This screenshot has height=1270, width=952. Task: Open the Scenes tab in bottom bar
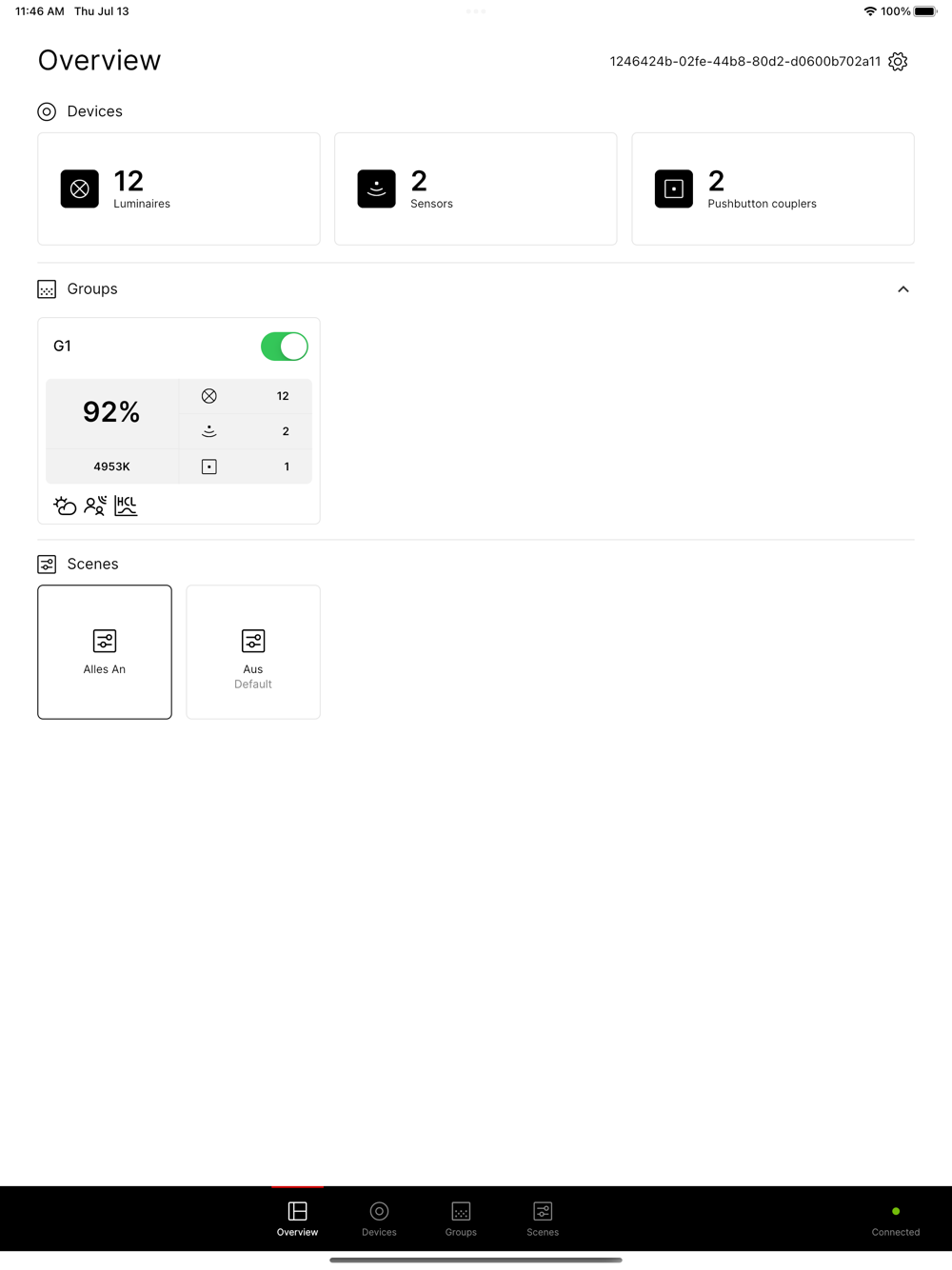point(543,1219)
